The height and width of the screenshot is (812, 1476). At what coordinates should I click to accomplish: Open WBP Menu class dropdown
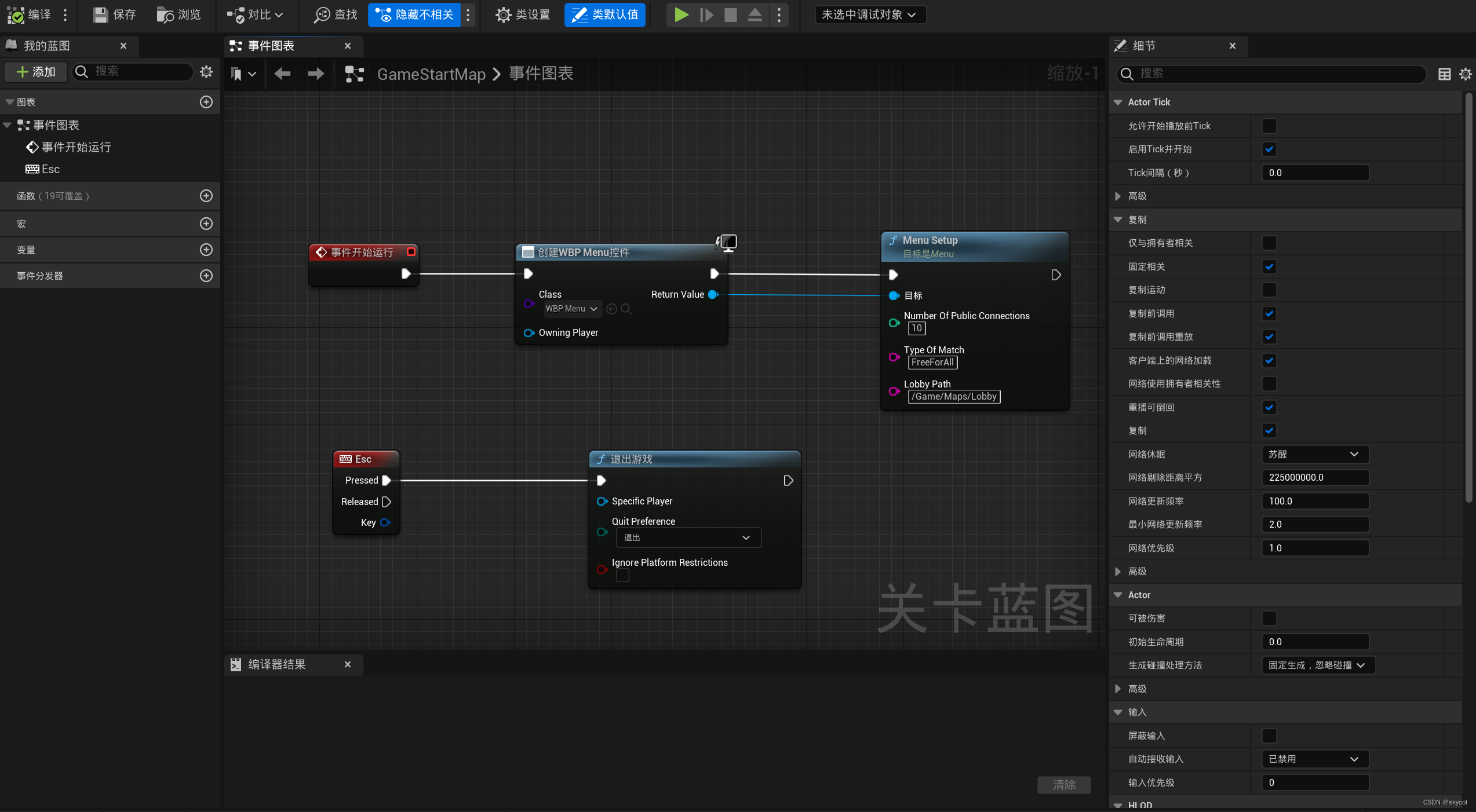pos(571,309)
